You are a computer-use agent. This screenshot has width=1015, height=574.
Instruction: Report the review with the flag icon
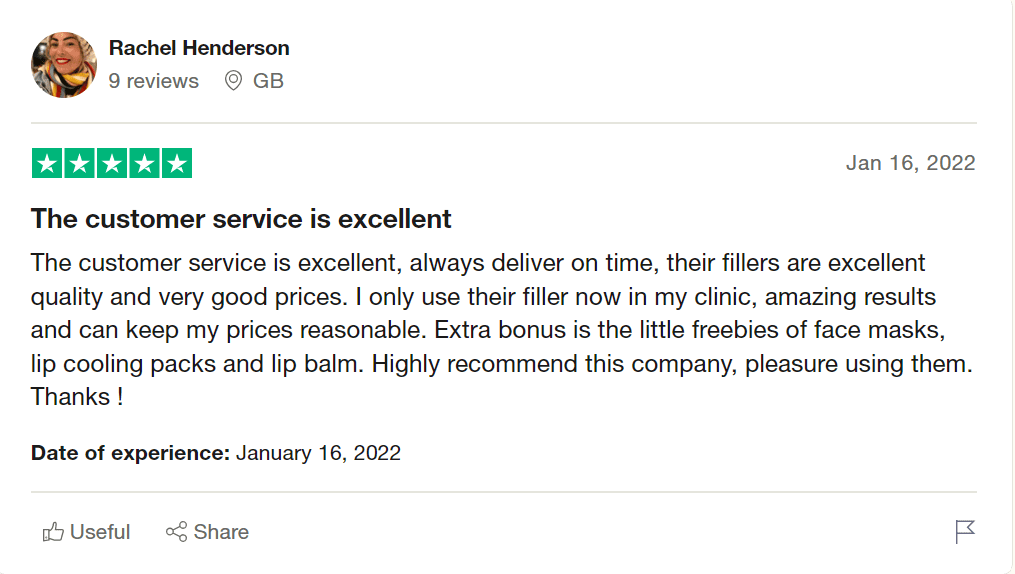[x=965, y=532]
